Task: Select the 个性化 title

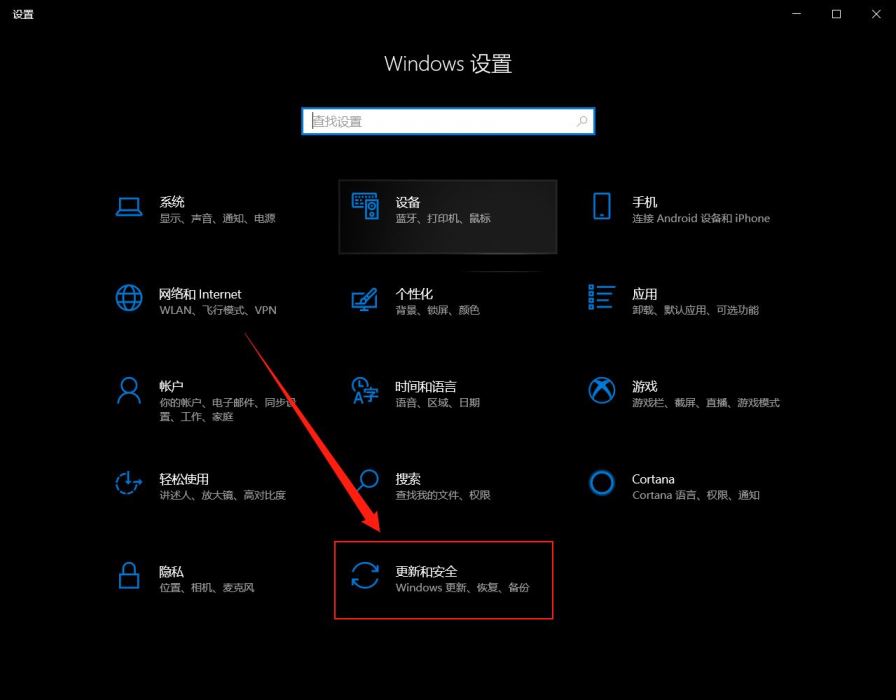Action: 414,294
